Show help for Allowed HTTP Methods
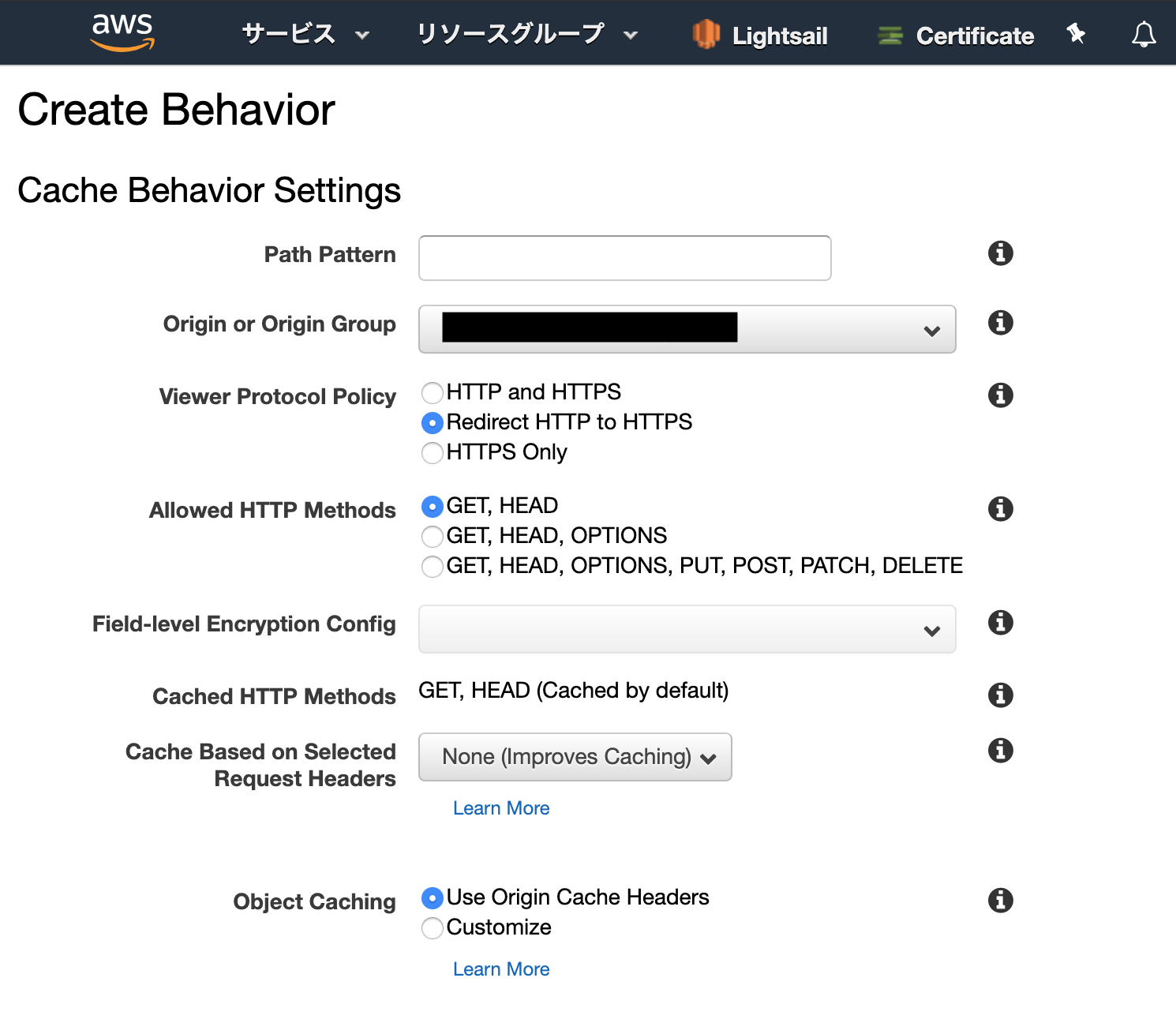Screen dimensions: 1176x1034 [1000, 509]
